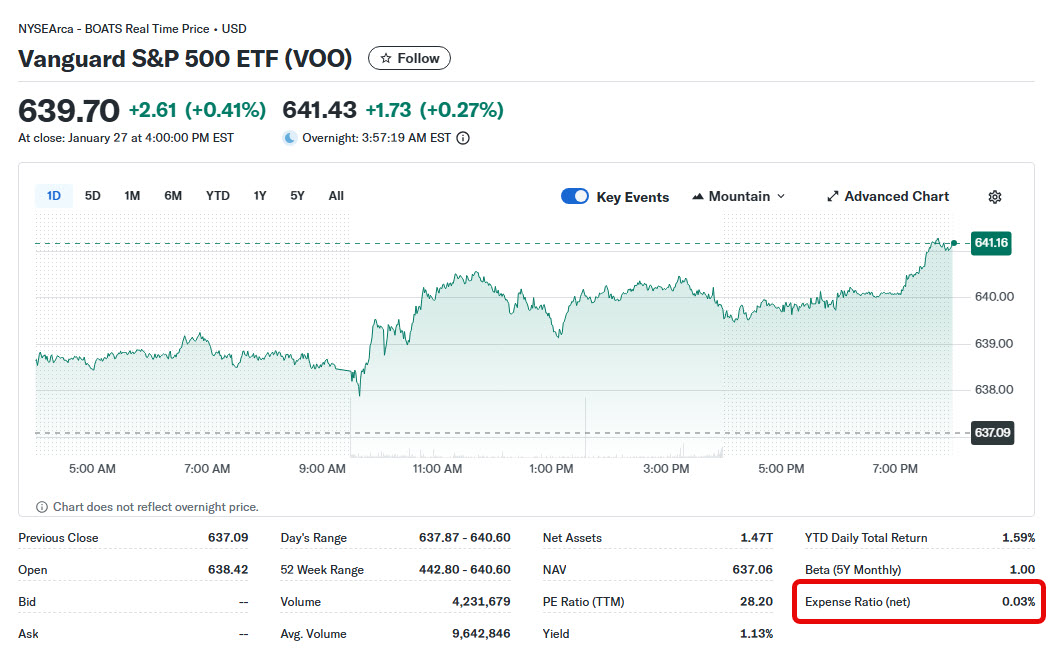
Task: Show All time chart range
Action: (336, 196)
